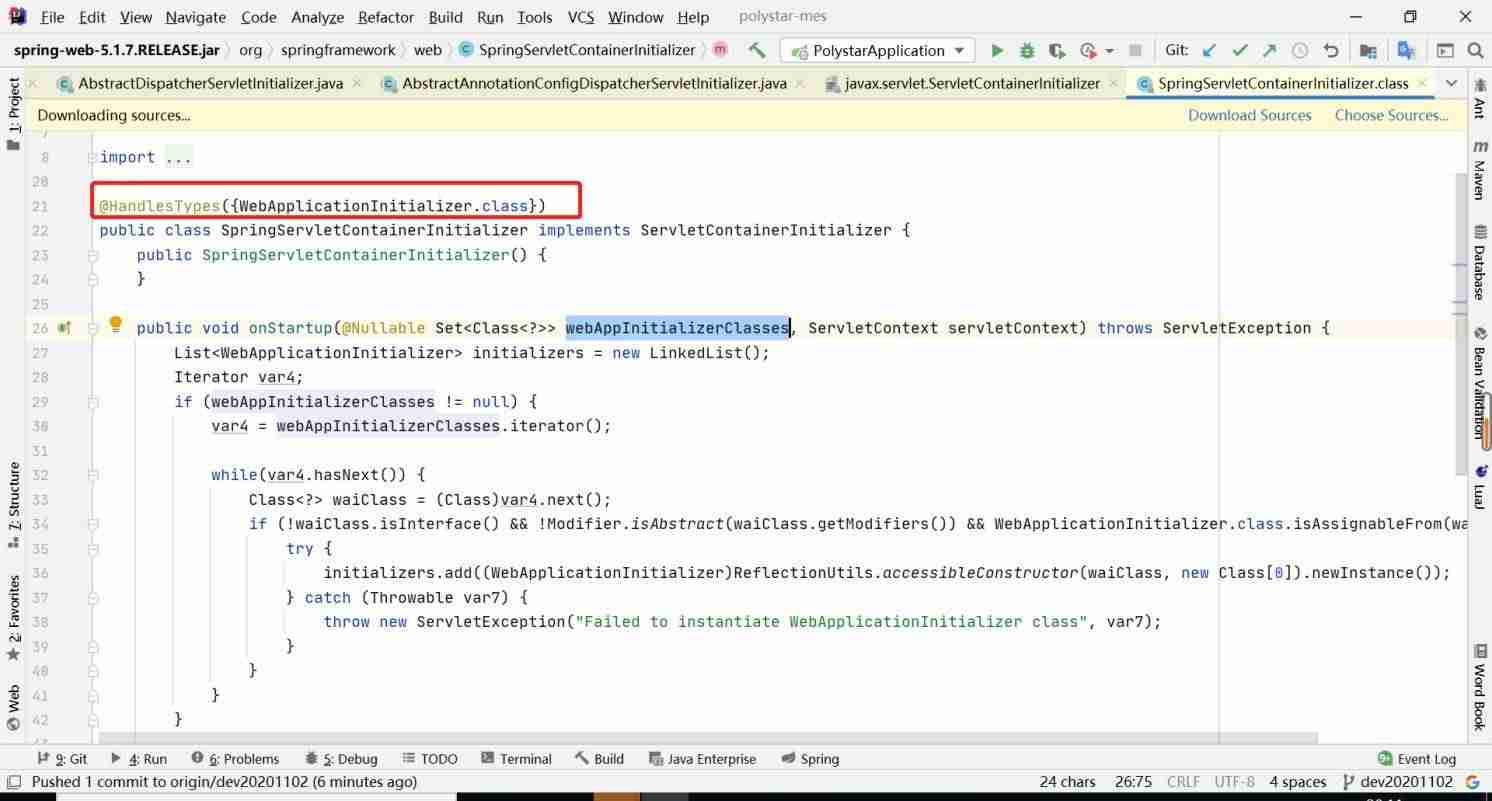The height and width of the screenshot is (801, 1492).
Task: Click the Download Sources link
Action: (x=1249, y=115)
